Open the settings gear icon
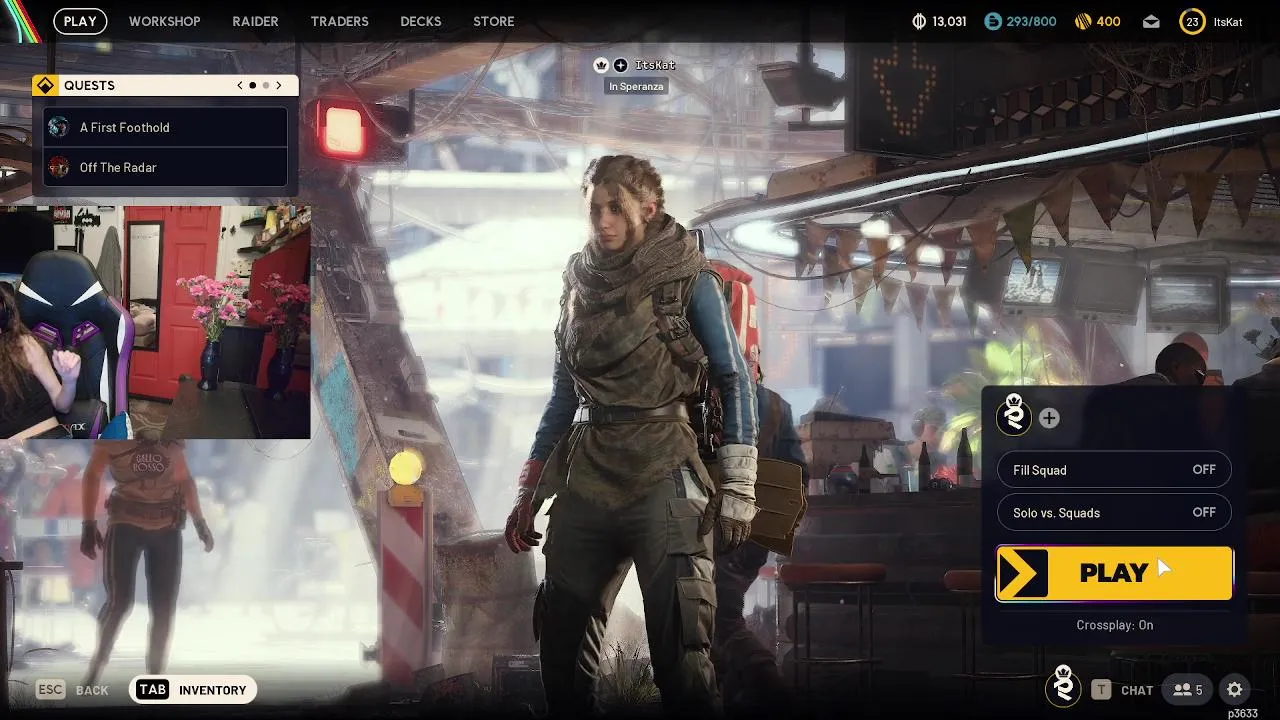 click(1234, 690)
